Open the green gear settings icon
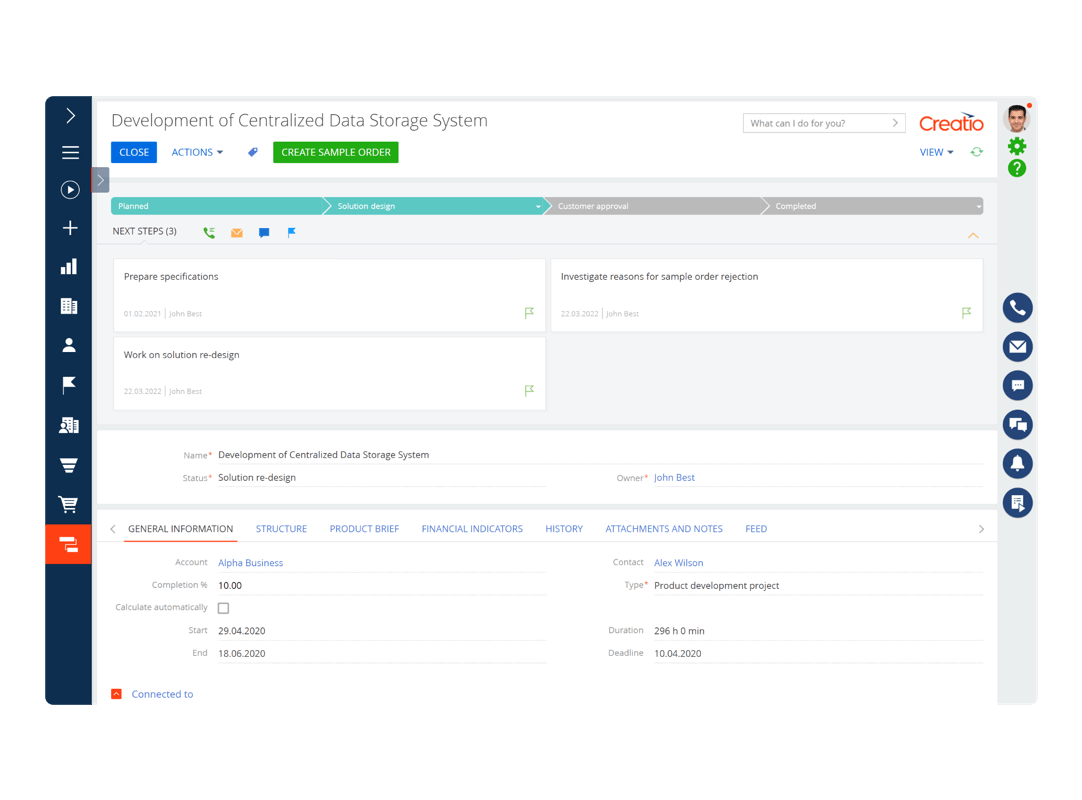 pyautogui.click(x=1016, y=146)
